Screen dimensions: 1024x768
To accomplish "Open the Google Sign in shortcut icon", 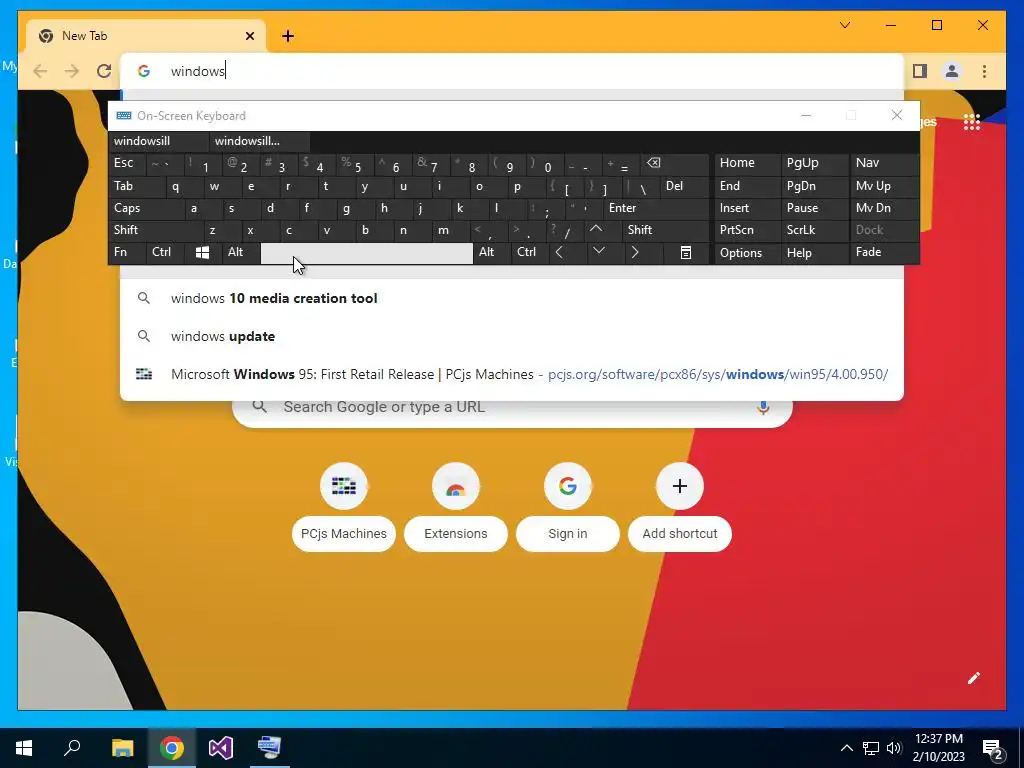I will (568, 486).
